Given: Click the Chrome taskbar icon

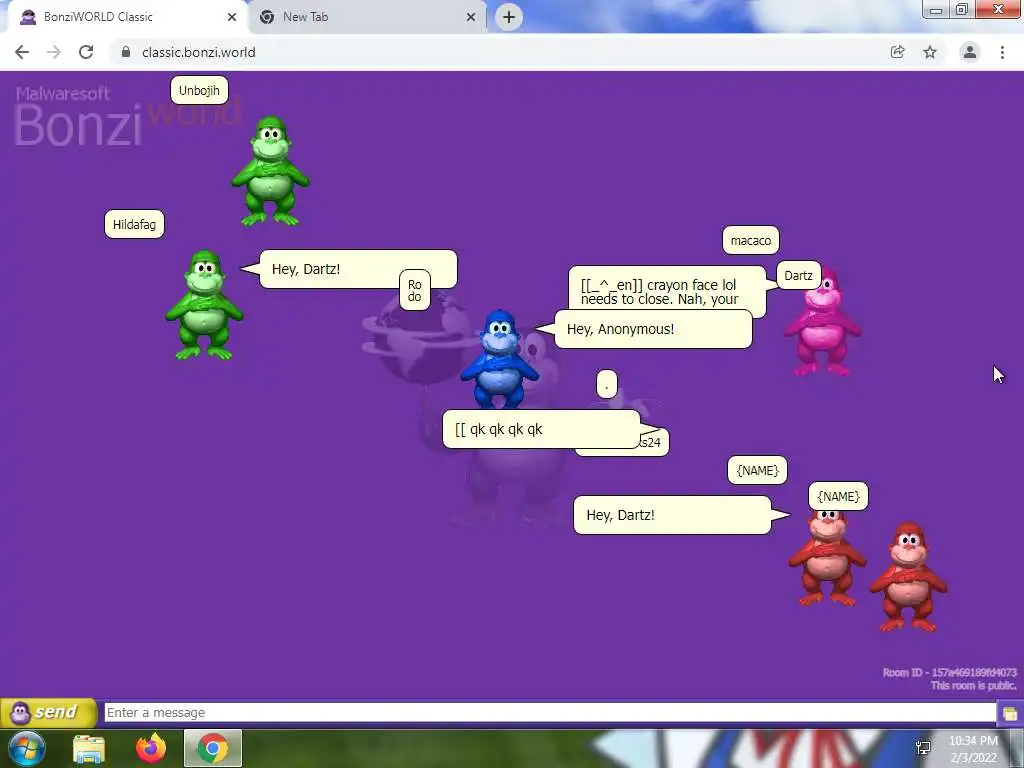Looking at the screenshot, I should click(213, 748).
